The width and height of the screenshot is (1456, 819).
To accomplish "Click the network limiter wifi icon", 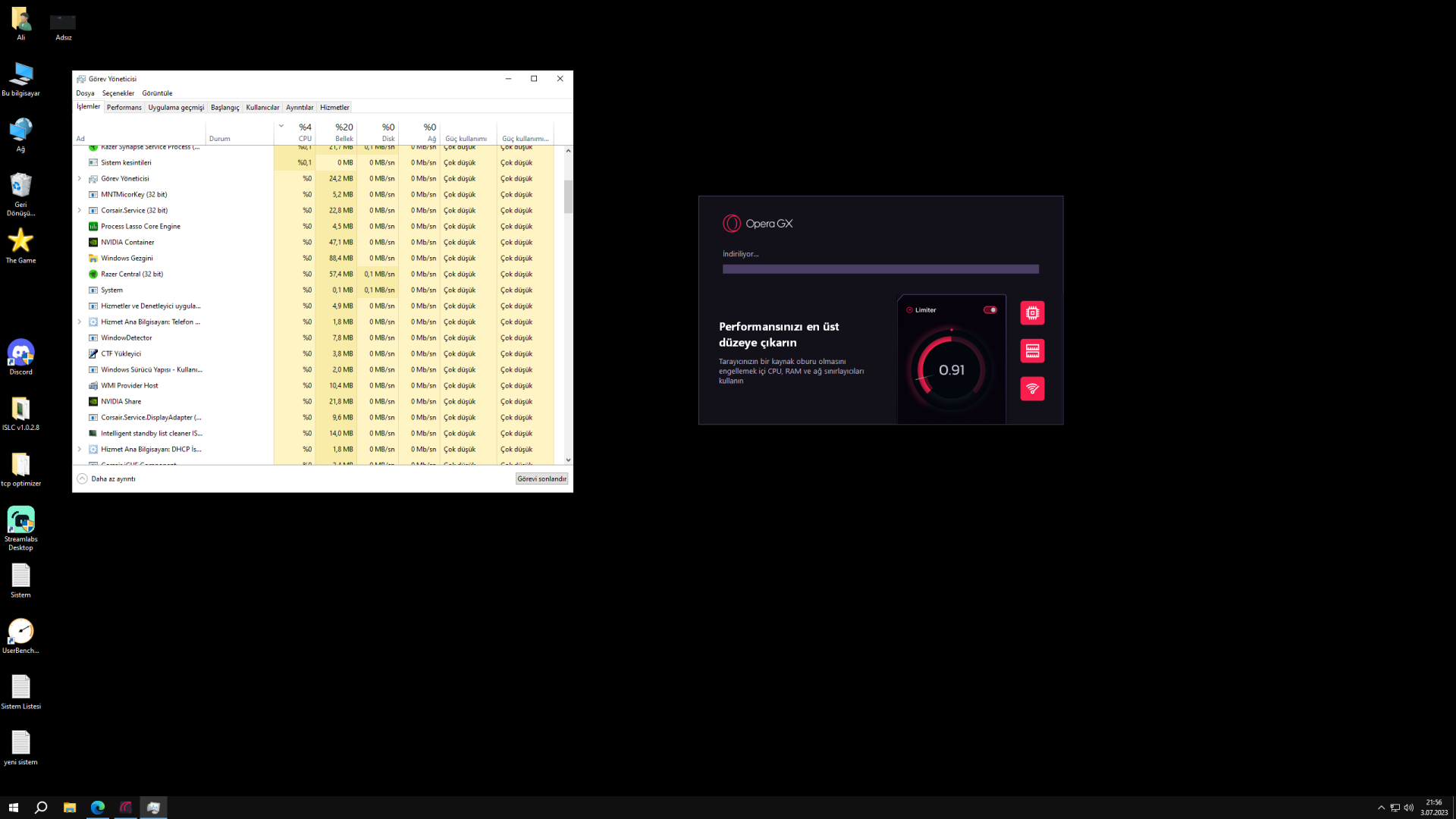I will pyautogui.click(x=1032, y=389).
